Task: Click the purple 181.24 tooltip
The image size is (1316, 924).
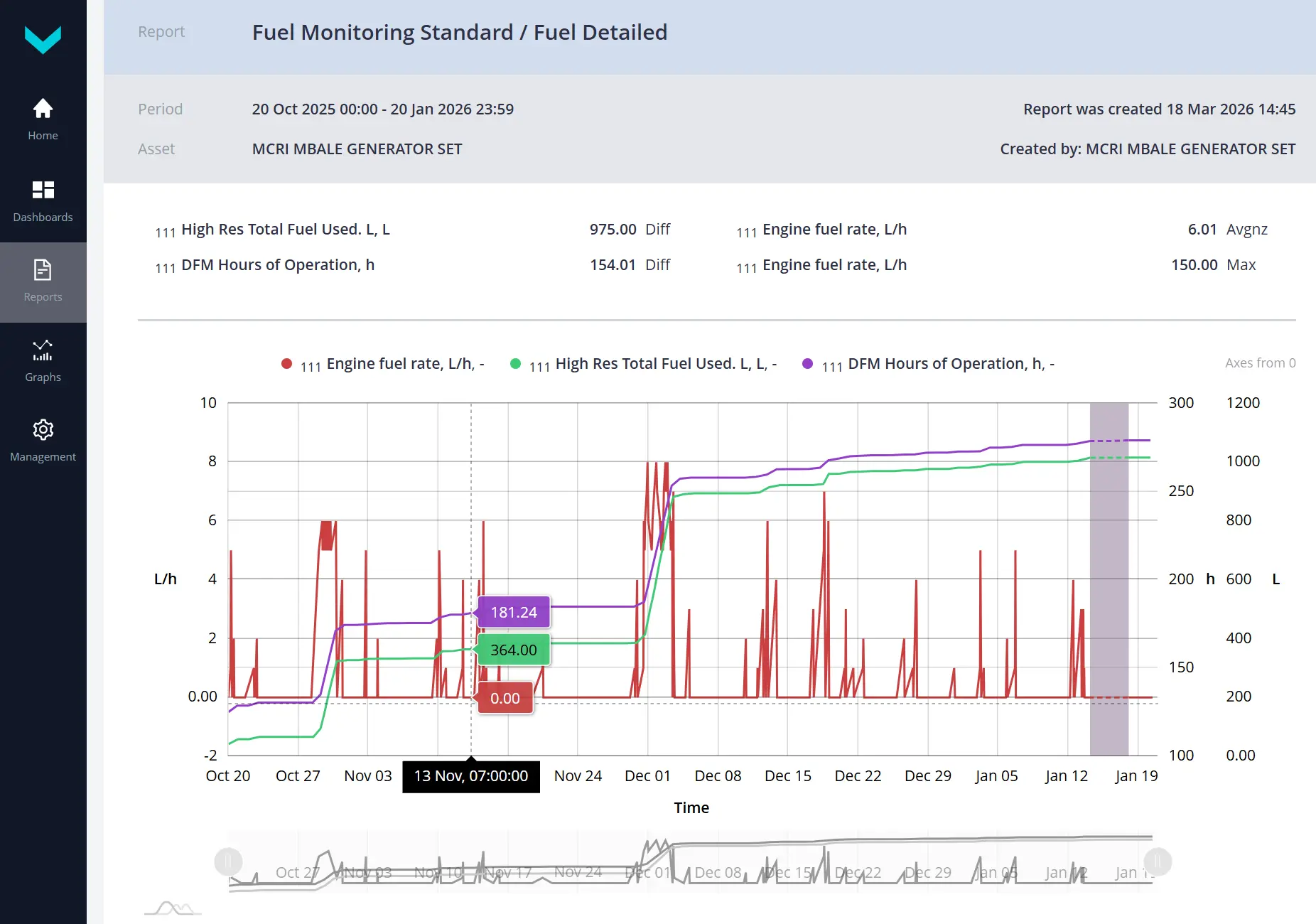Action: (512, 612)
